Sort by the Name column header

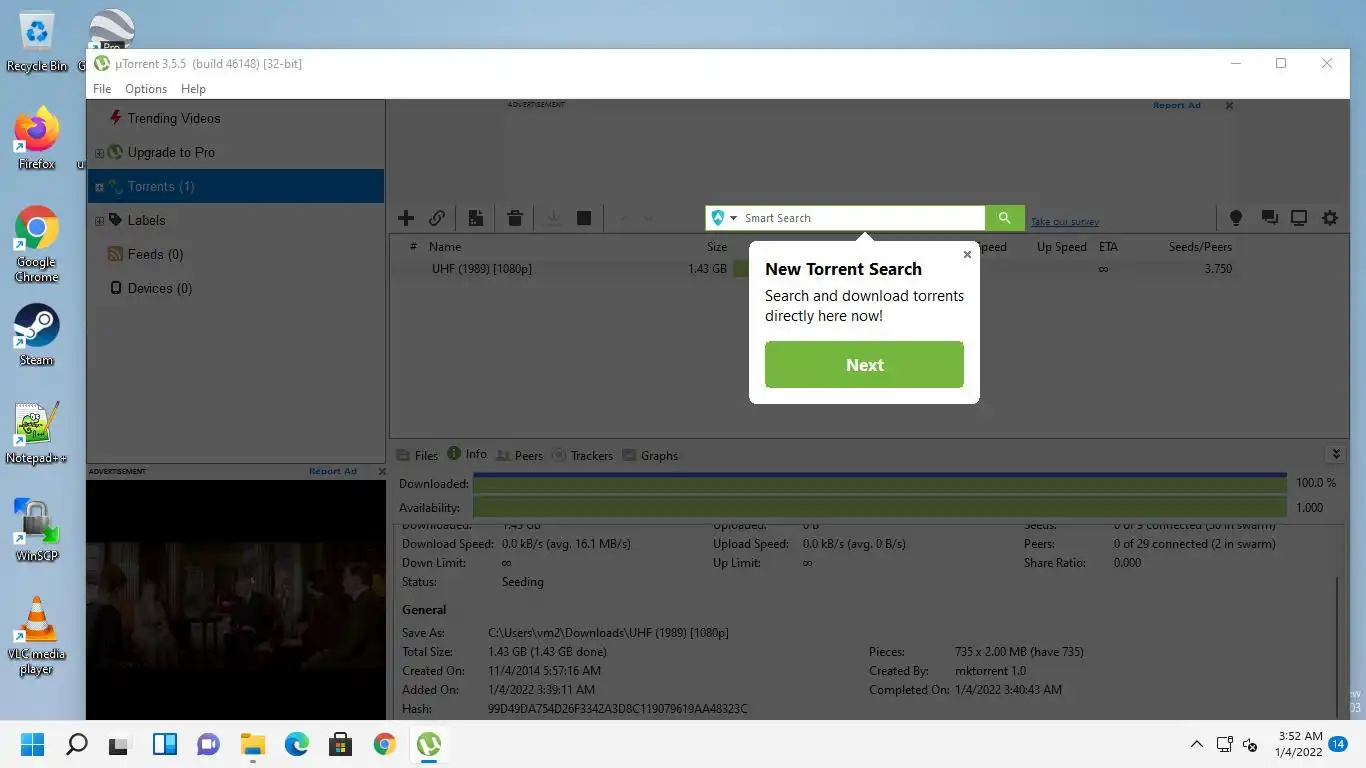(x=445, y=247)
